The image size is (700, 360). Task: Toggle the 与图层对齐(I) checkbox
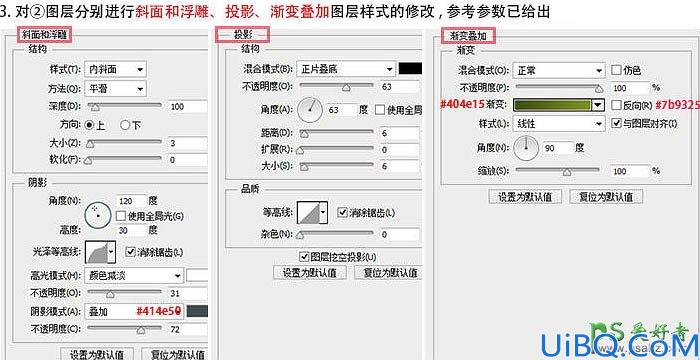click(616, 123)
